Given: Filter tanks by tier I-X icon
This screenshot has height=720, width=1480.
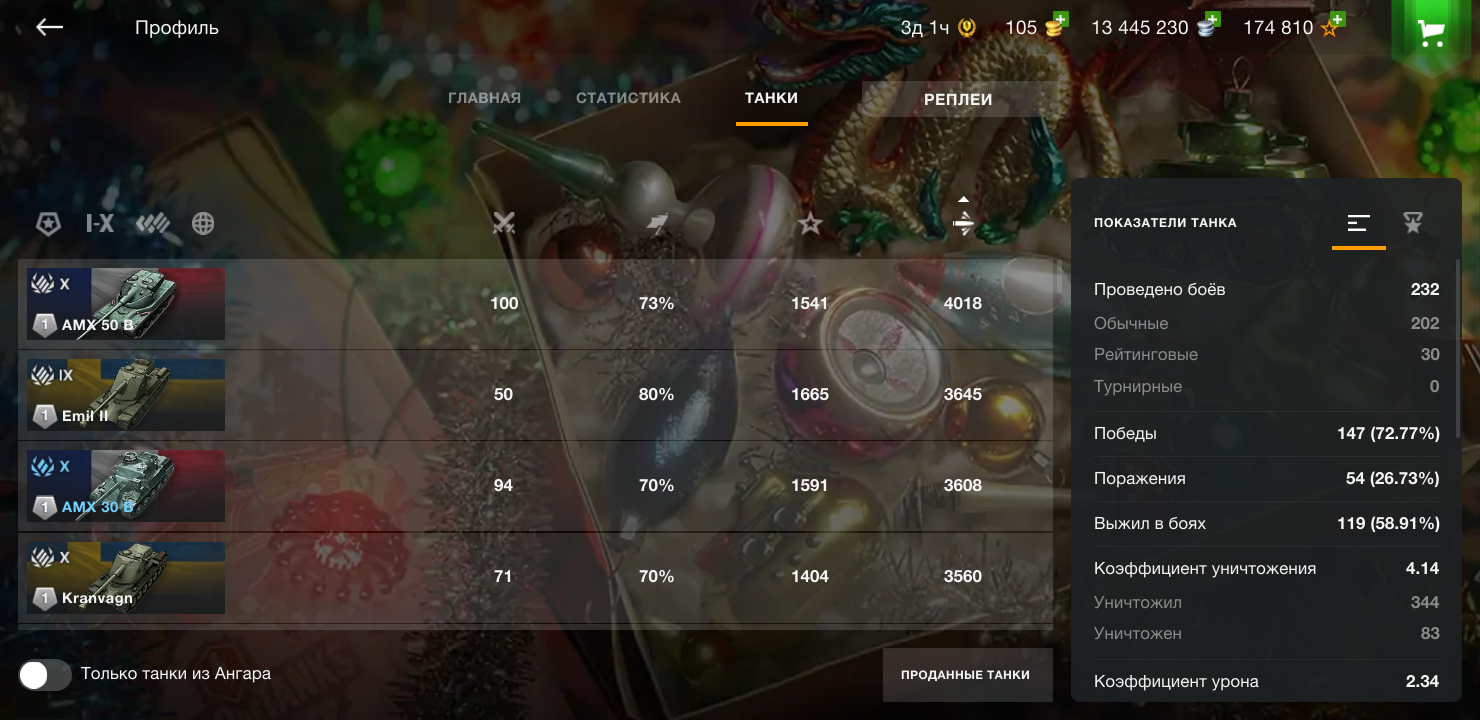Looking at the screenshot, I should coord(100,223).
